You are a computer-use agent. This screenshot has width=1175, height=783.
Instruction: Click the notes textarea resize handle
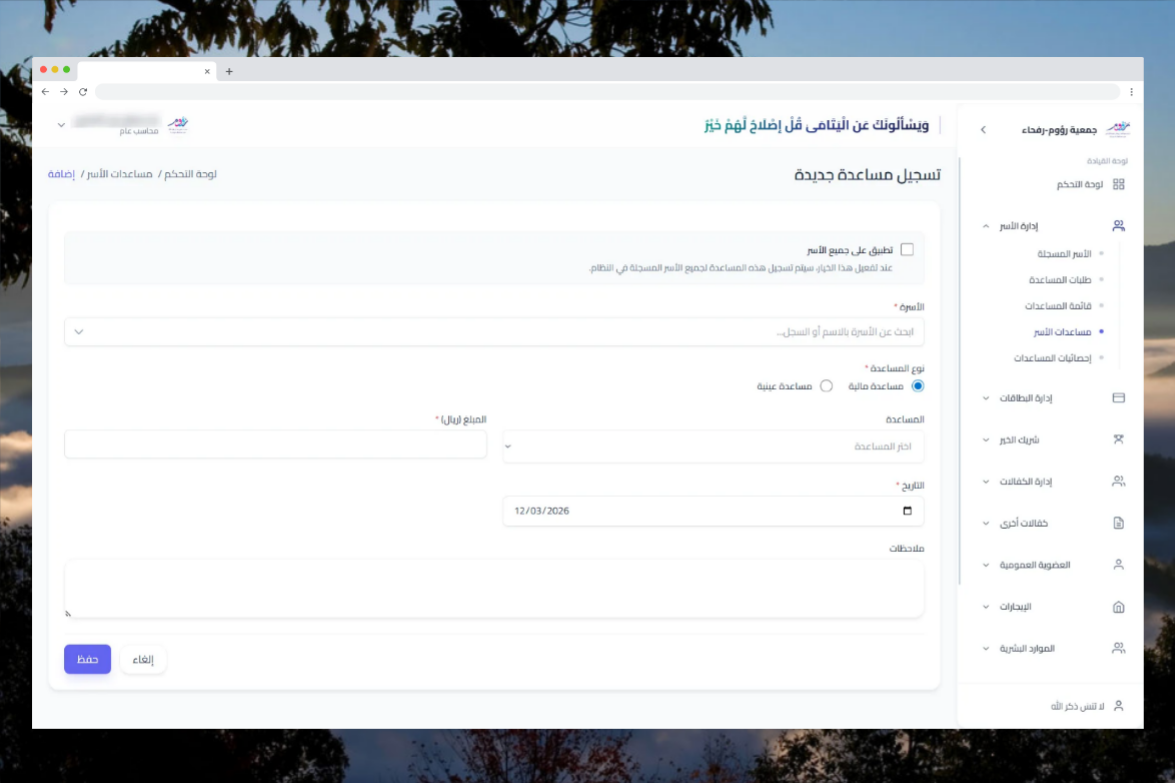68,614
